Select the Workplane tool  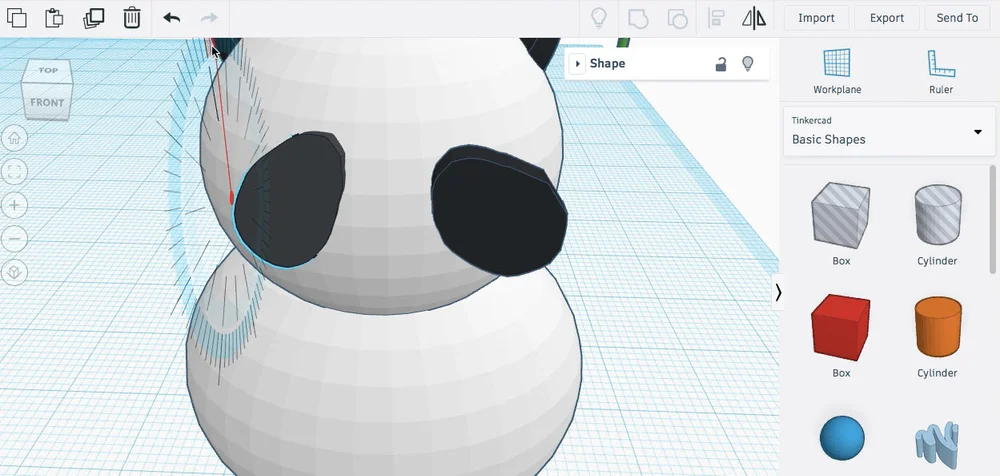[x=837, y=71]
